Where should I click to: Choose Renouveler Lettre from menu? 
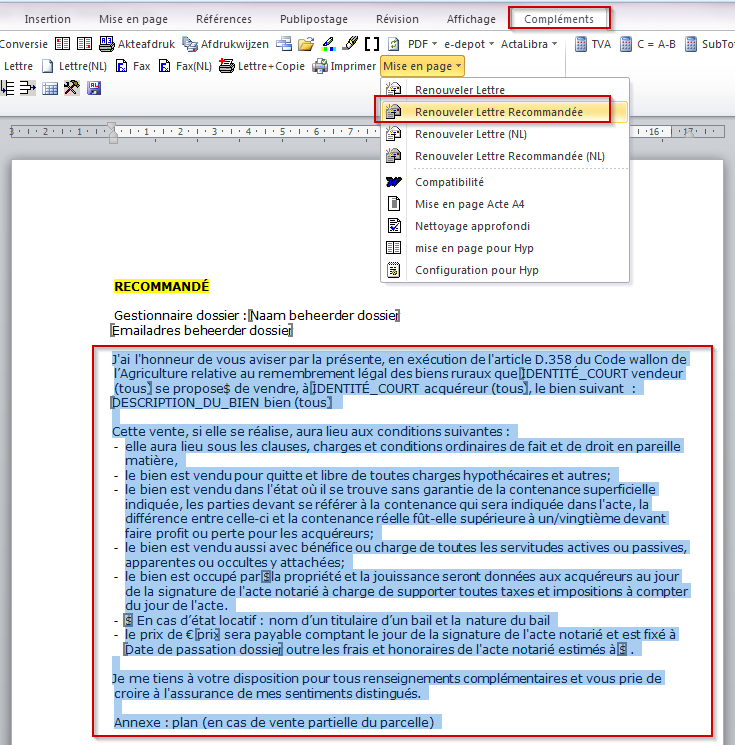(x=505, y=90)
